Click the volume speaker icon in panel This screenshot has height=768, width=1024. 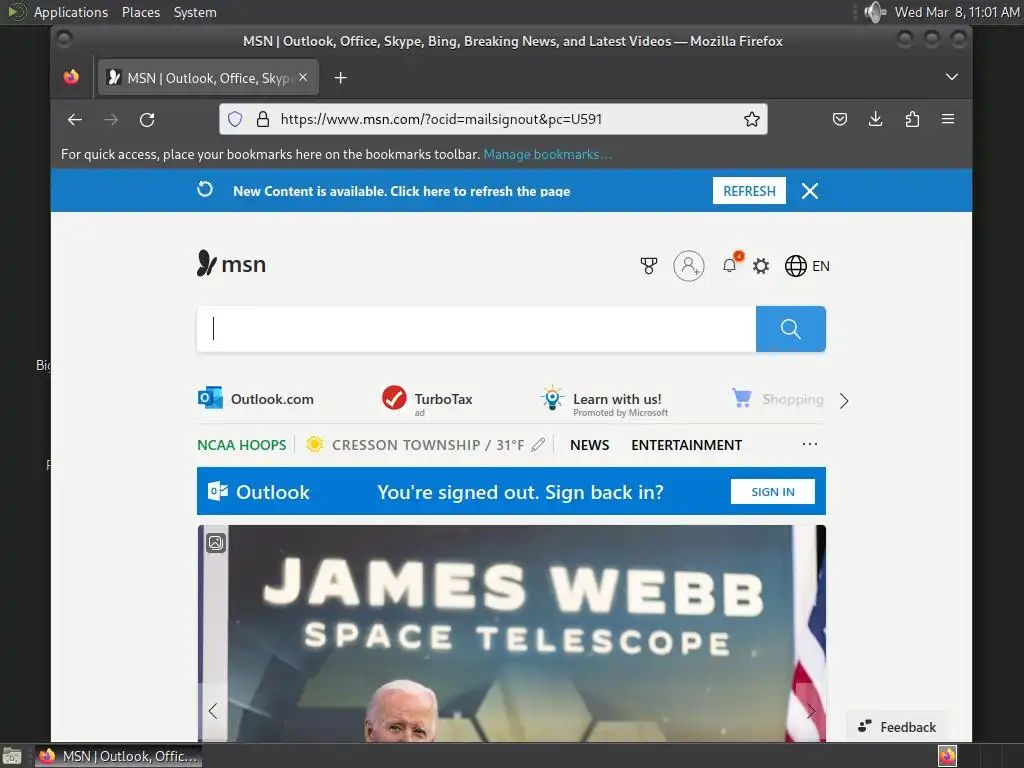pyautogui.click(x=874, y=12)
